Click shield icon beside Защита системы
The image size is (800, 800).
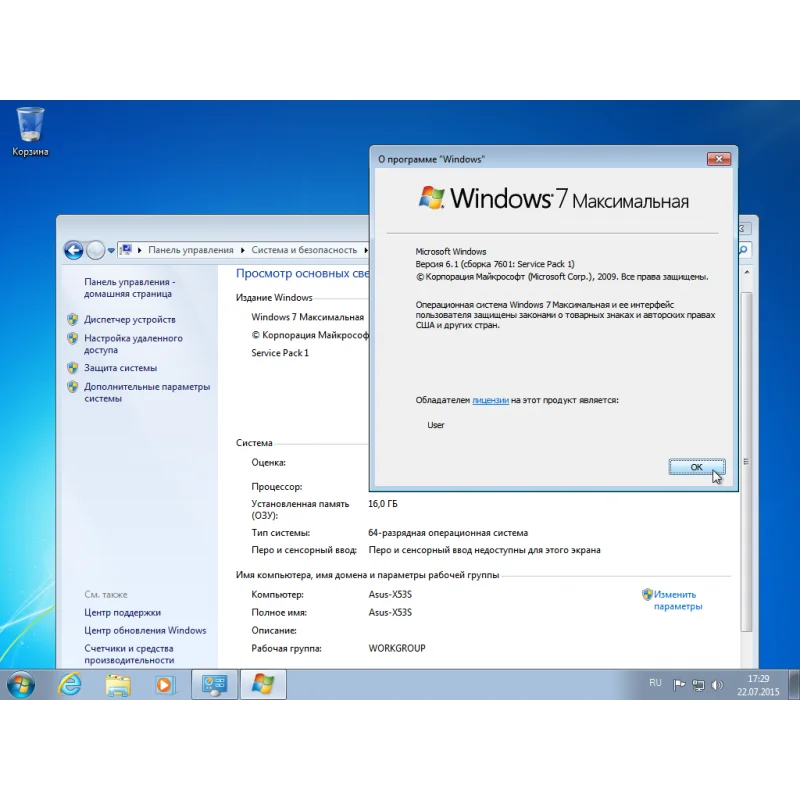(x=72, y=368)
